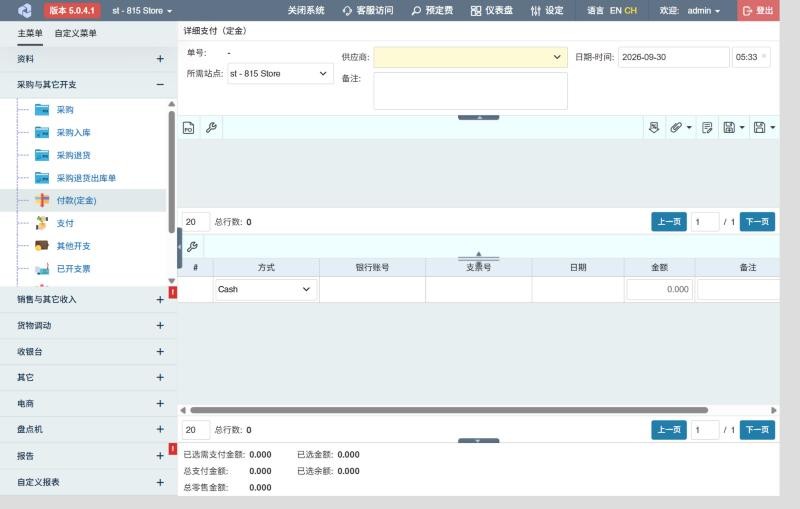This screenshot has height=509, width=800.
Task: Expand the 报告 section
Action: pyautogui.click(x=160, y=456)
